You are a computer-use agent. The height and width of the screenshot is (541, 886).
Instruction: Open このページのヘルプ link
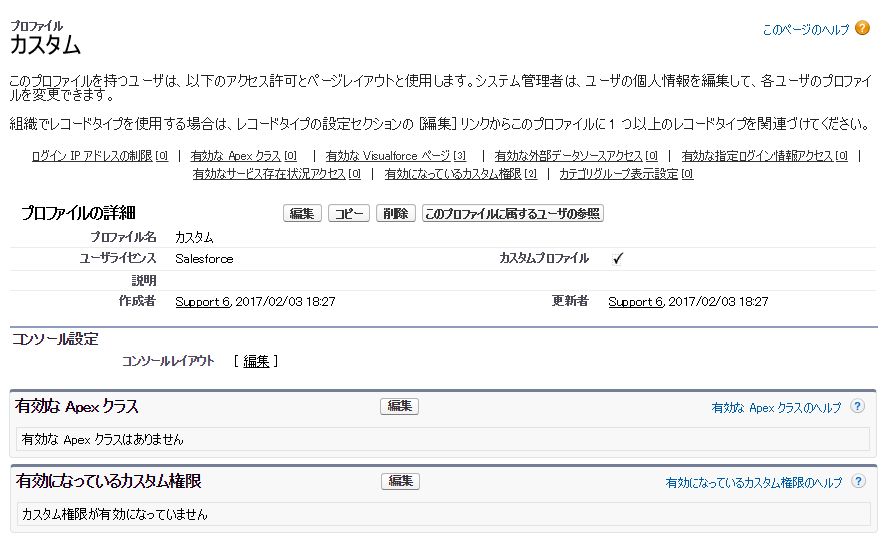pos(806,29)
